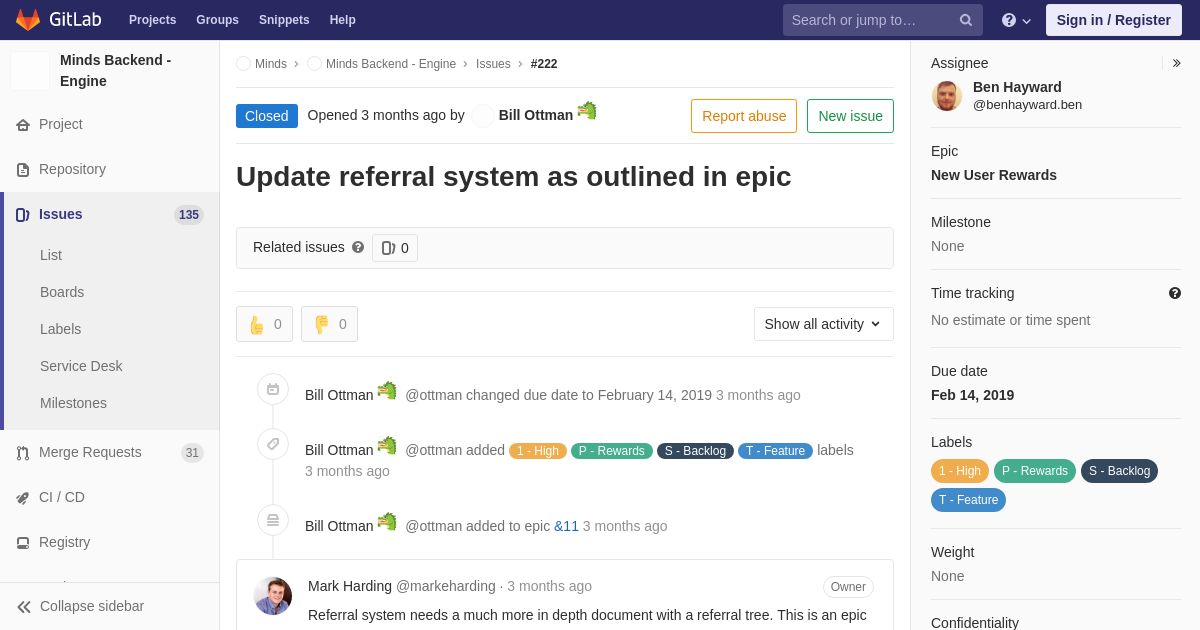Click Report abuse button
1200x630 pixels.
(744, 116)
